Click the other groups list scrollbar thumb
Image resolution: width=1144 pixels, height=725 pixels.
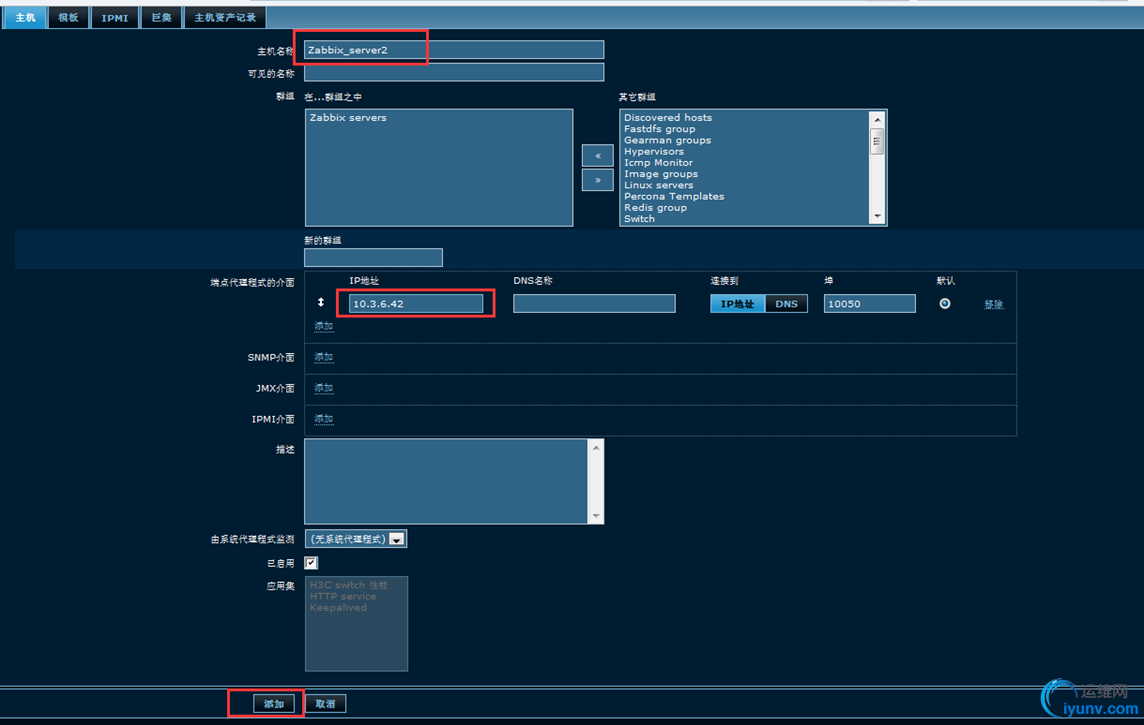click(x=877, y=141)
